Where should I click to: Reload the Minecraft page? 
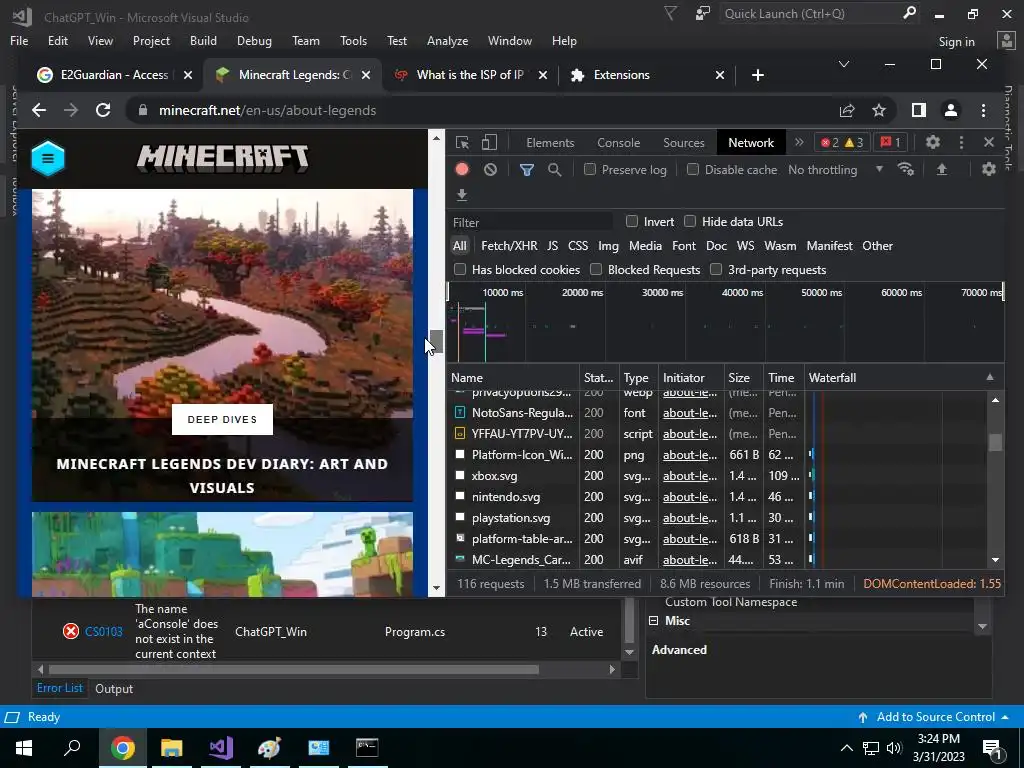(x=103, y=110)
